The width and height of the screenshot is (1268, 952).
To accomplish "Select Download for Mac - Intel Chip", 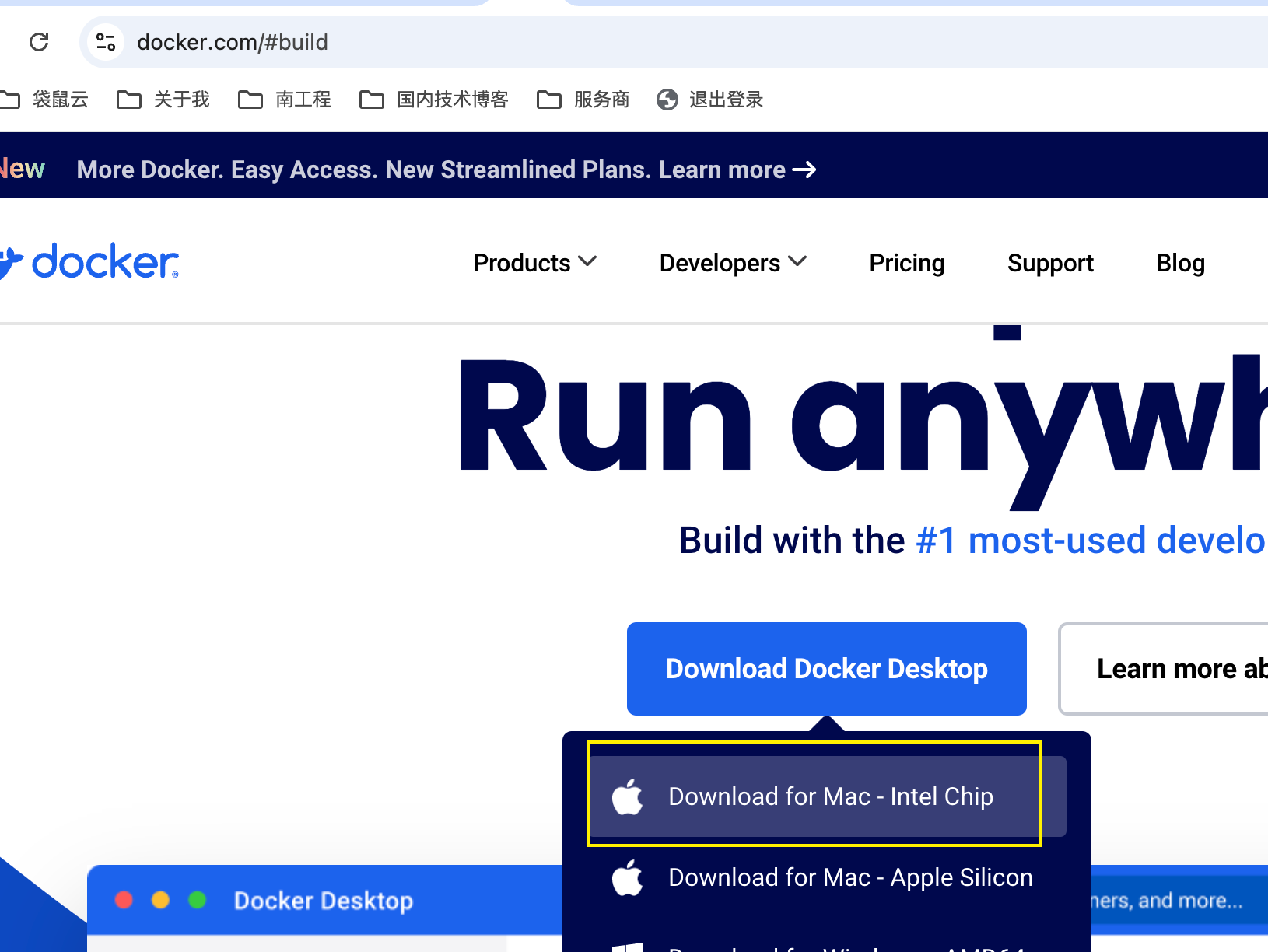I will click(x=828, y=796).
